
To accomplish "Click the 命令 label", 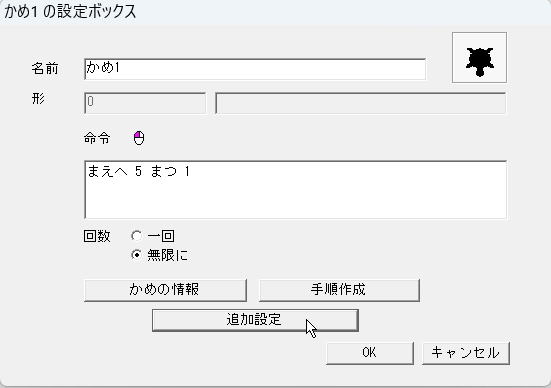I will pyautogui.click(x=97, y=138).
